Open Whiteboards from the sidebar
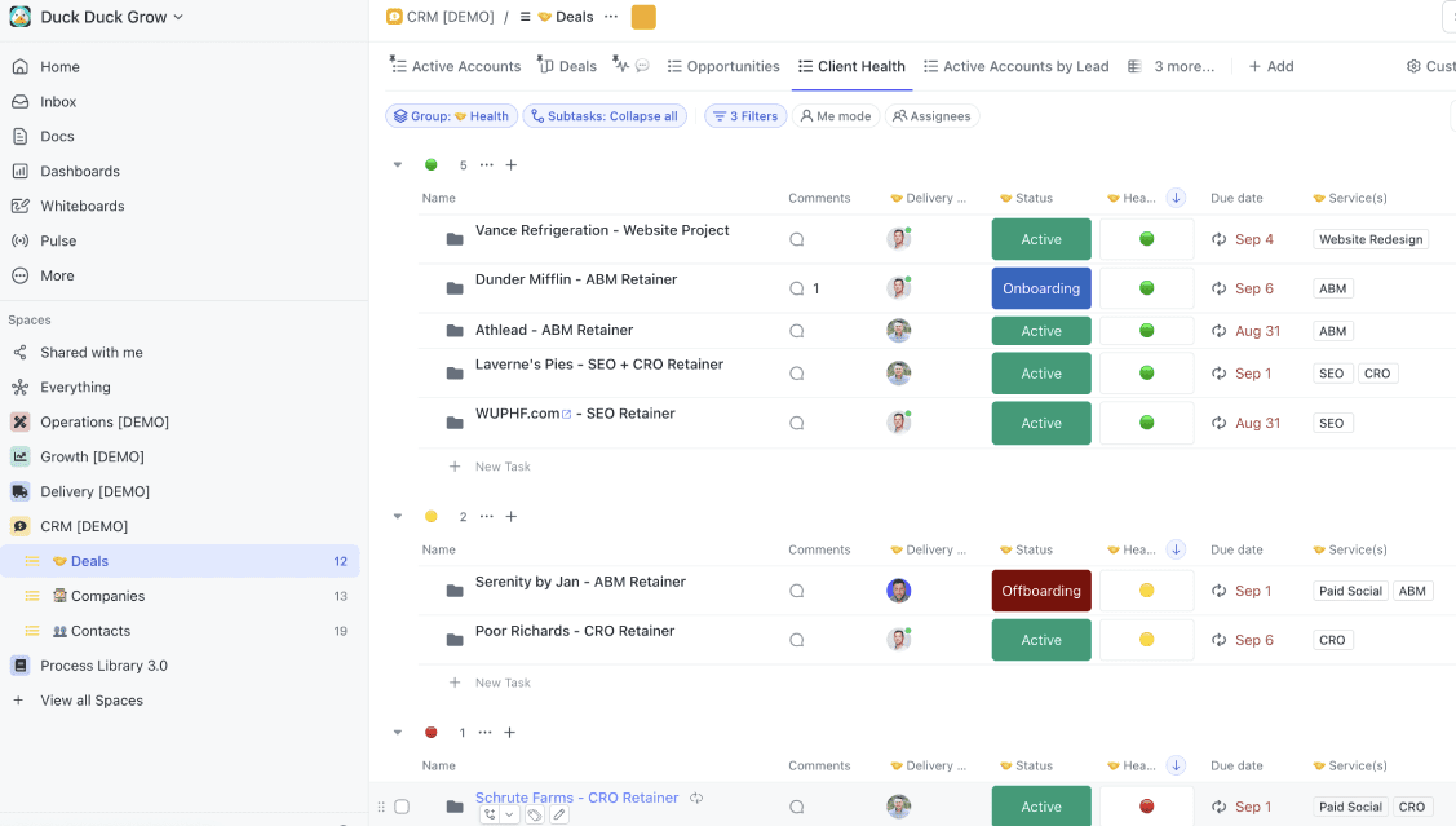The image size is (1456, 826). click(82, 206)
